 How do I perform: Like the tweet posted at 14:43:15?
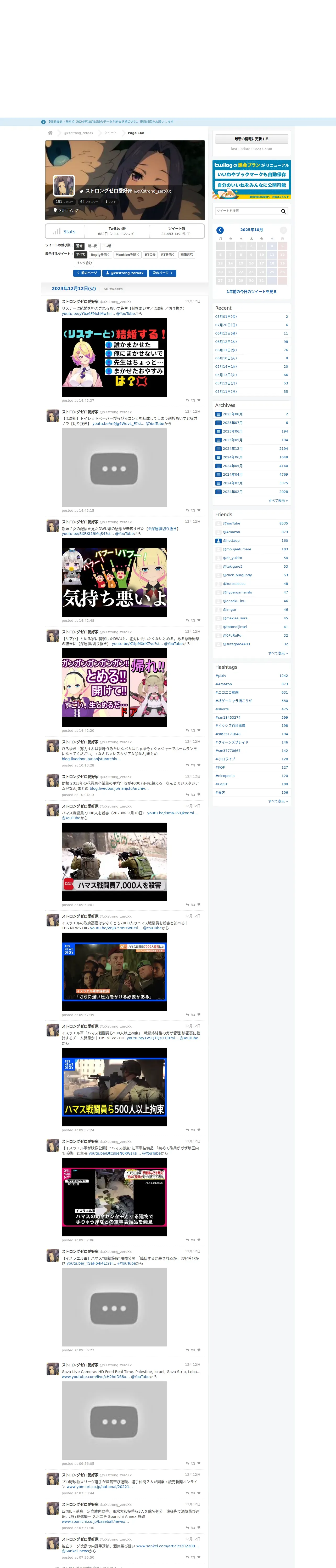[199, 510]
